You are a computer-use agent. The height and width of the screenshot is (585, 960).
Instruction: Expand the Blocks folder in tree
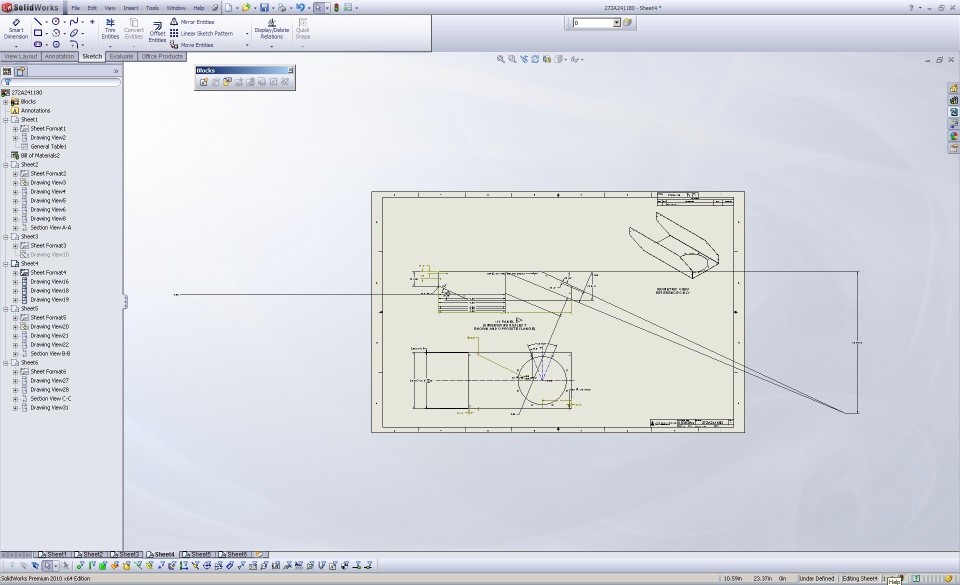[6, 102]
